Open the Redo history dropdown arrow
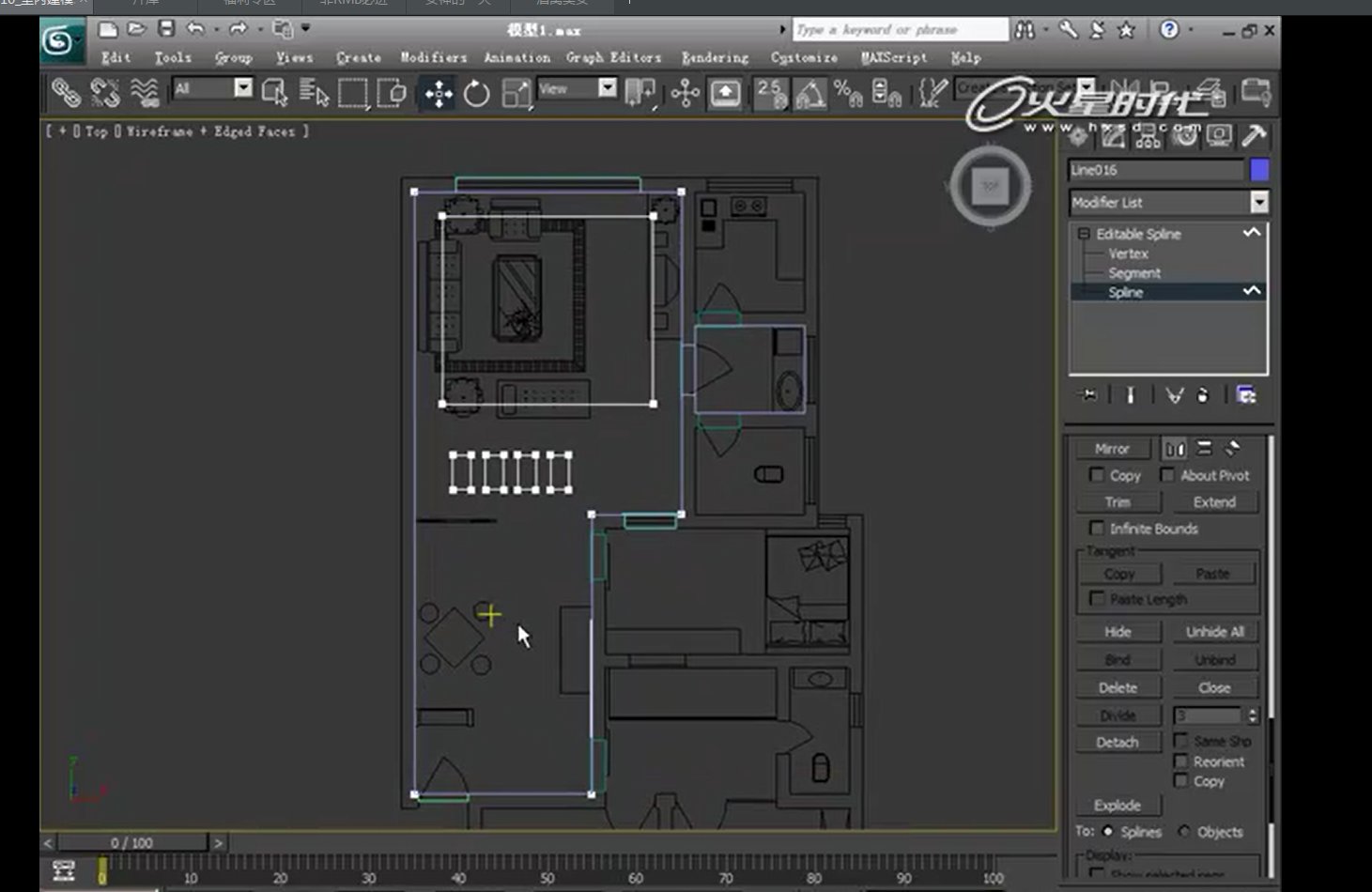Image resolution: width=1372 pixels, height=892 pixels. click(259, 29)
